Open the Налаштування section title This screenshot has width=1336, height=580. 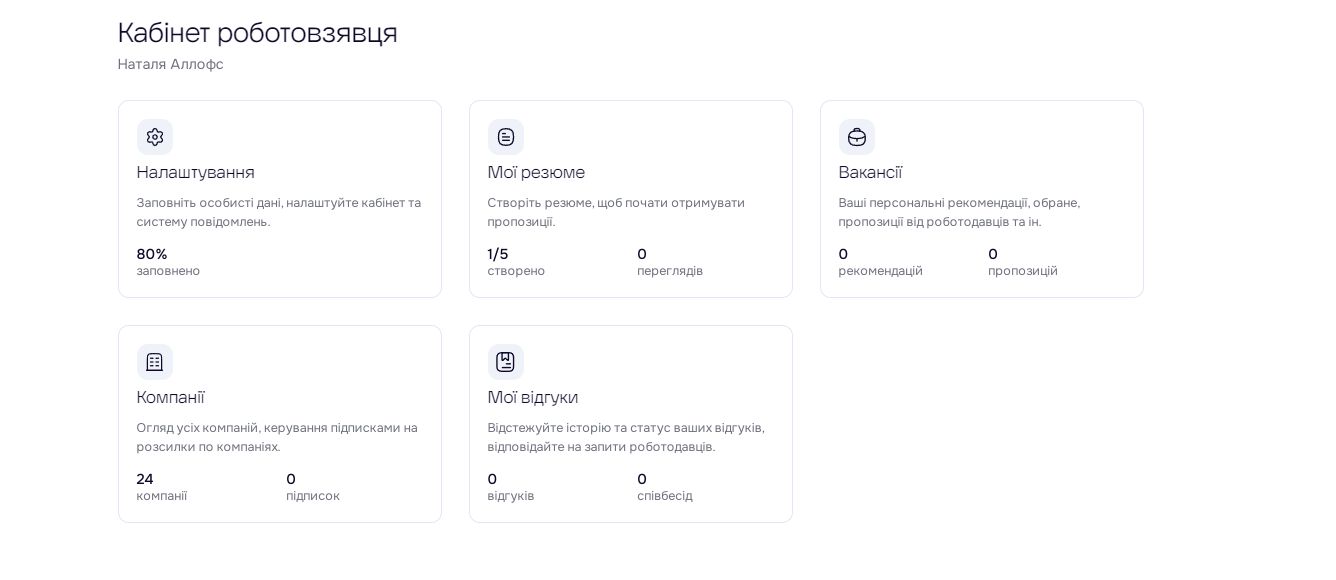(x=196, y=172)
